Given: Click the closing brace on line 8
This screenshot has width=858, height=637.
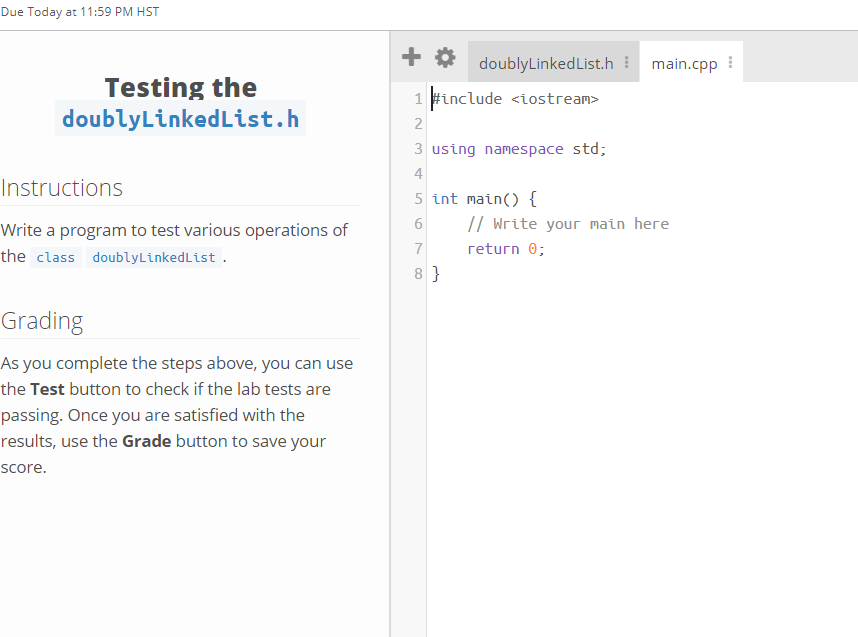Looking at the screenshot, I should (435, 273).
